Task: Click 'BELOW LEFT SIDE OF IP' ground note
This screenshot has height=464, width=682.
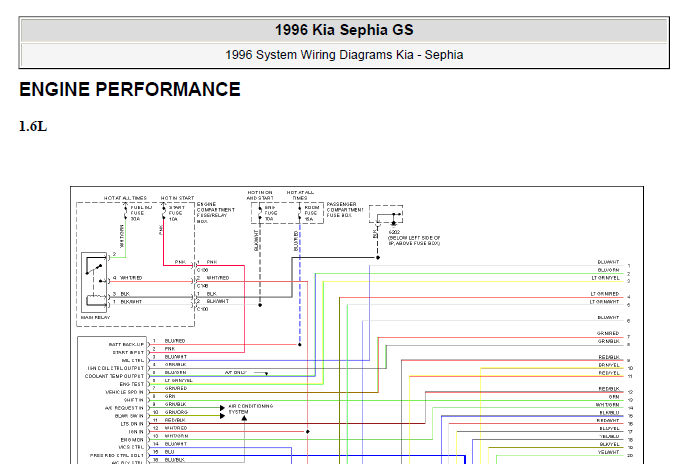Action: (x=414, y=241)
